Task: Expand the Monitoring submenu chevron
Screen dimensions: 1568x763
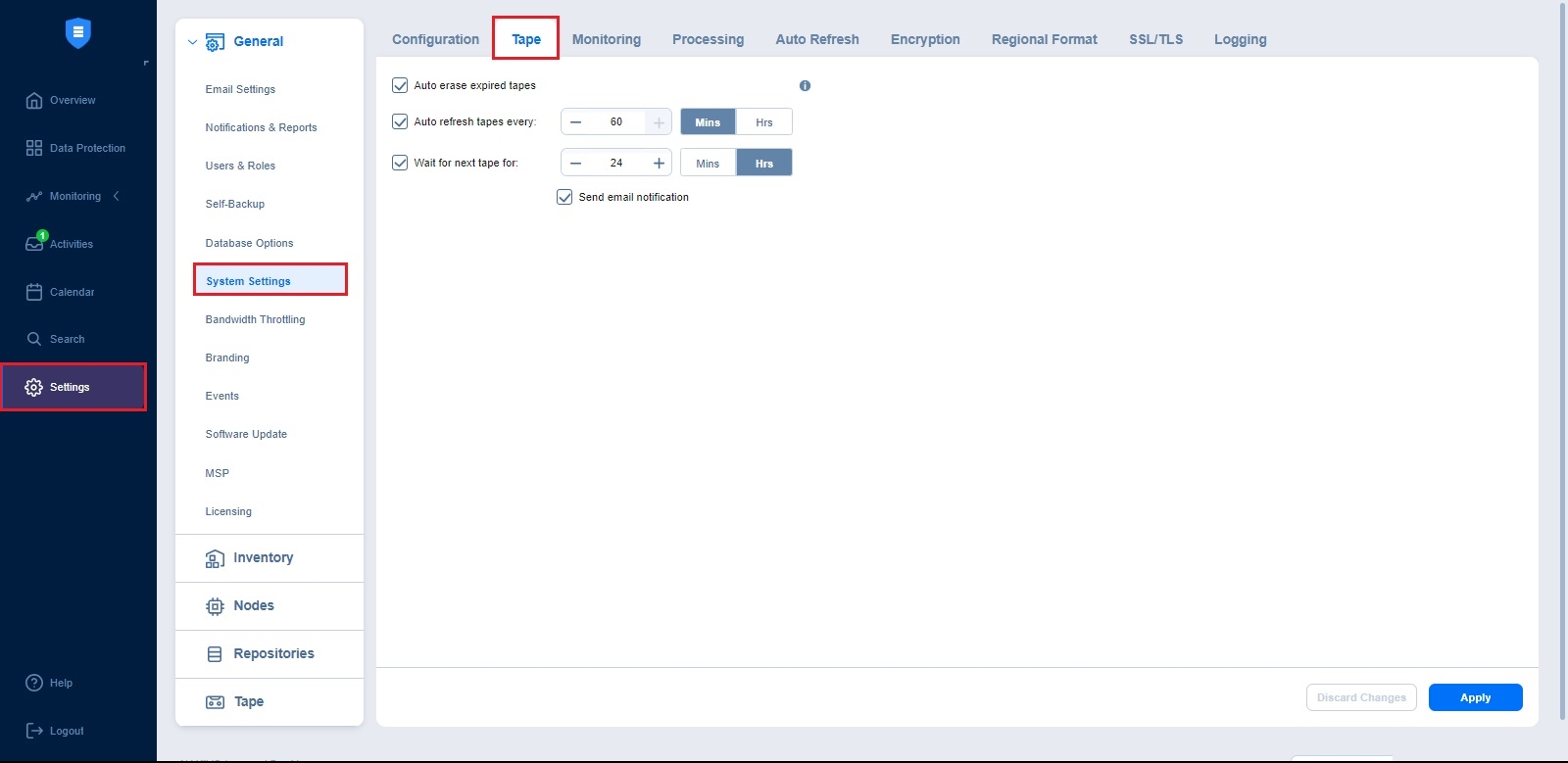Action: point(117,196)
